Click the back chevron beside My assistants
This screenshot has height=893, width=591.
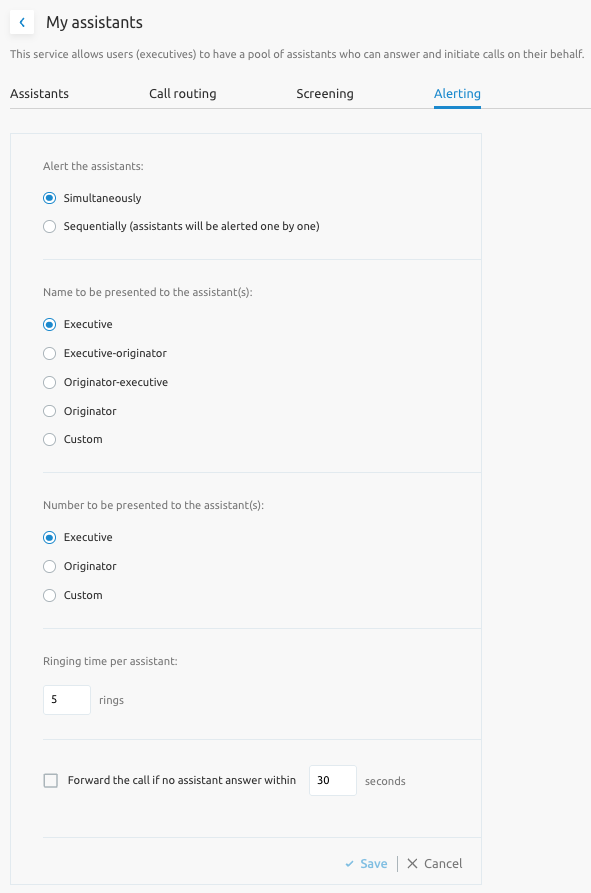pyautogui.click(x=22, y=22)
